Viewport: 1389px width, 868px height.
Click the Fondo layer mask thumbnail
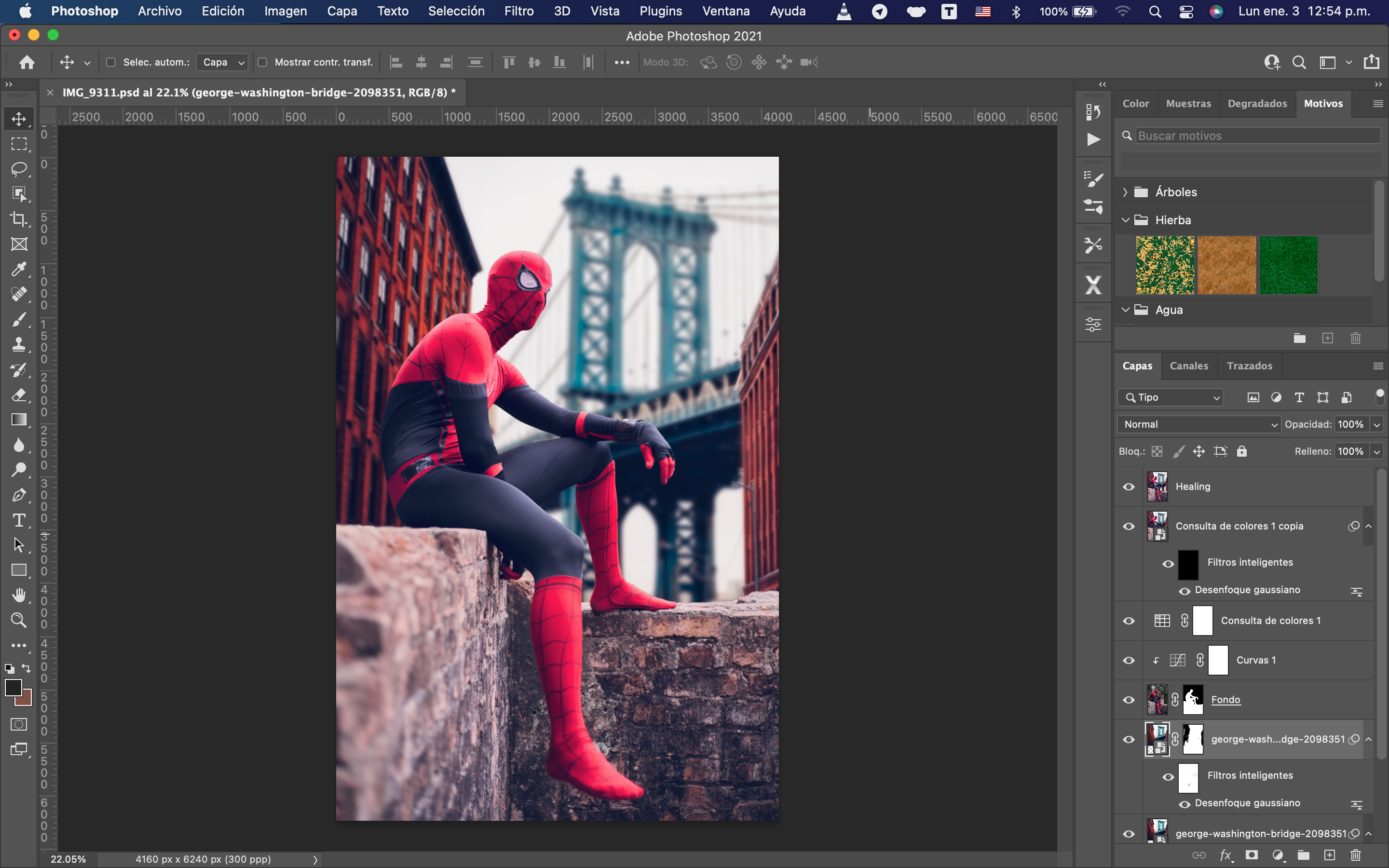coord(1193,700)
